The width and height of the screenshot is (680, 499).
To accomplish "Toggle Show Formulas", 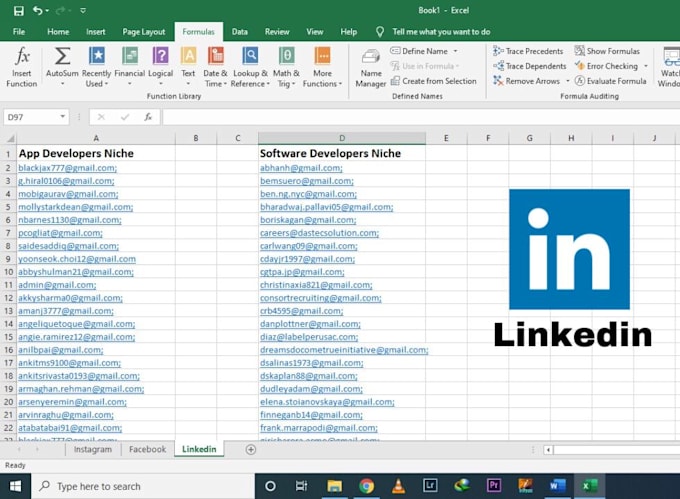I will tap(607, 51).
